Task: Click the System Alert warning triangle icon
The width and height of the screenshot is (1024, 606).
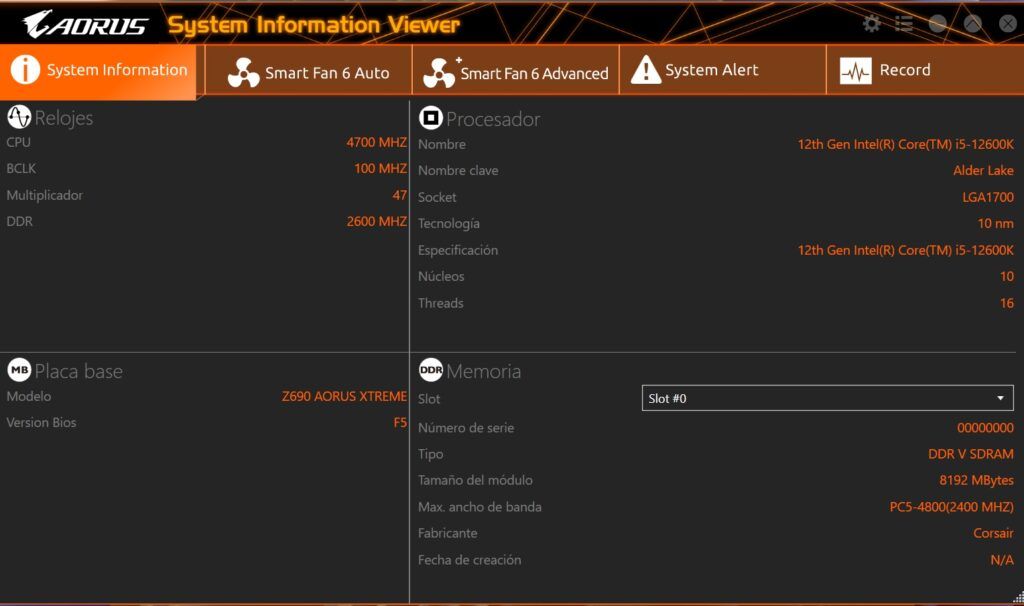Action: tap(646, 70)
